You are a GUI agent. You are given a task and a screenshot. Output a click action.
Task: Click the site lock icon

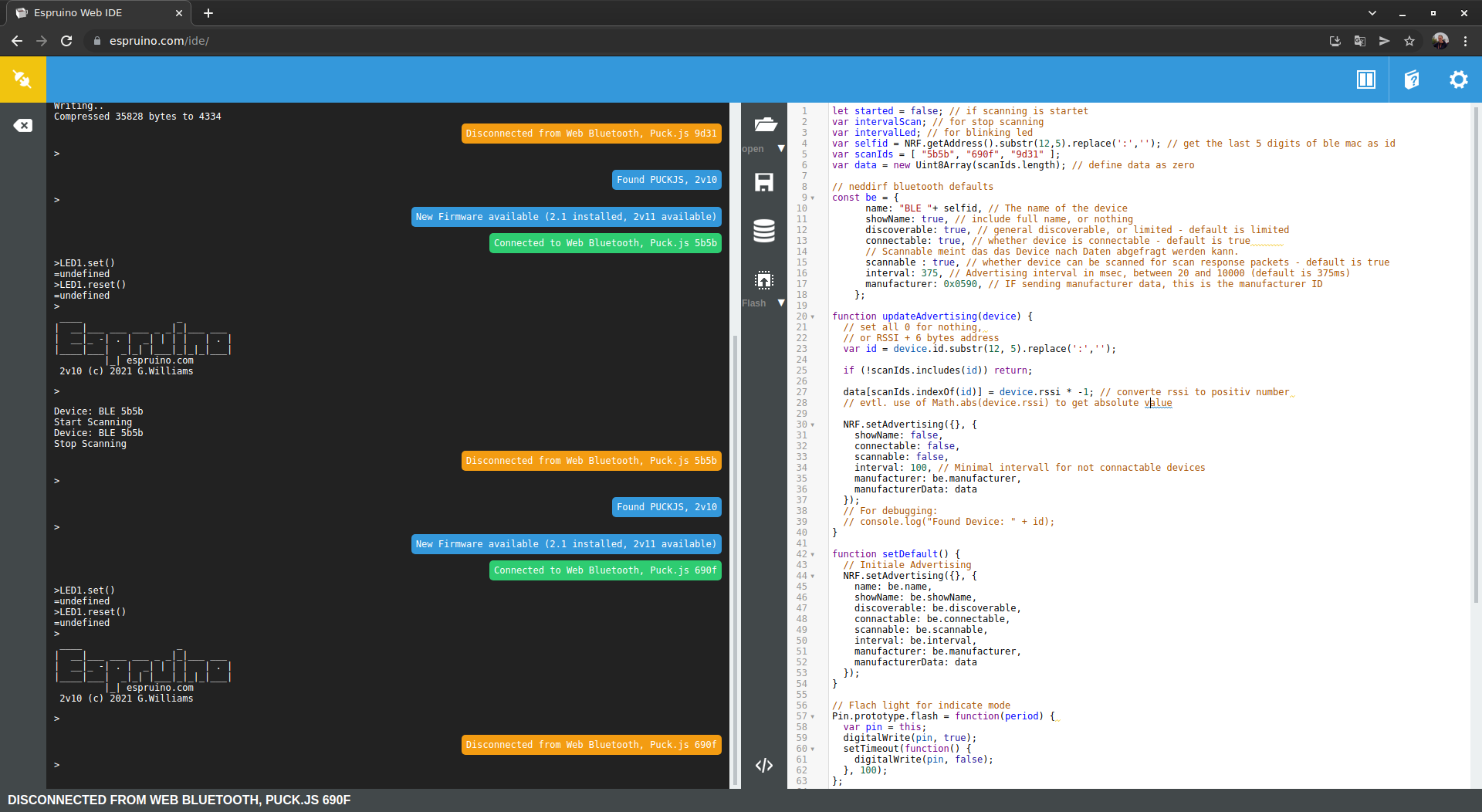[x=97, y=41]
